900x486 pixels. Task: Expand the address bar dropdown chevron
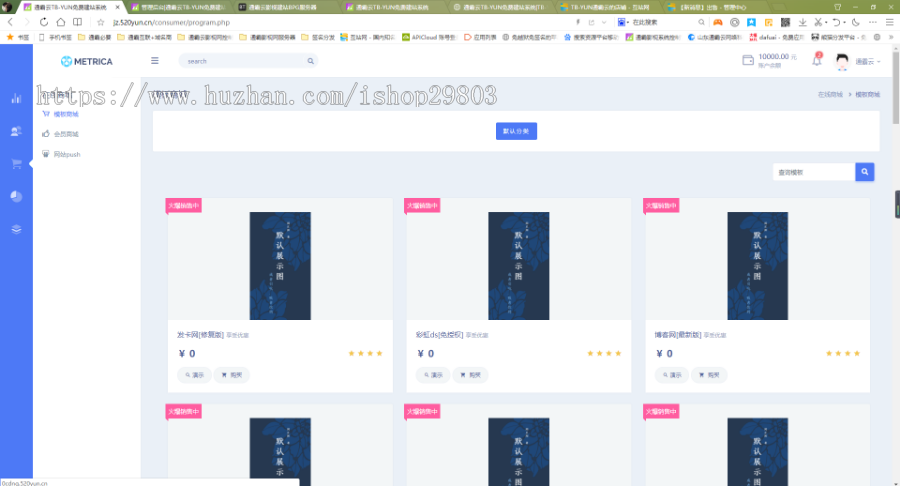[604, 22]
